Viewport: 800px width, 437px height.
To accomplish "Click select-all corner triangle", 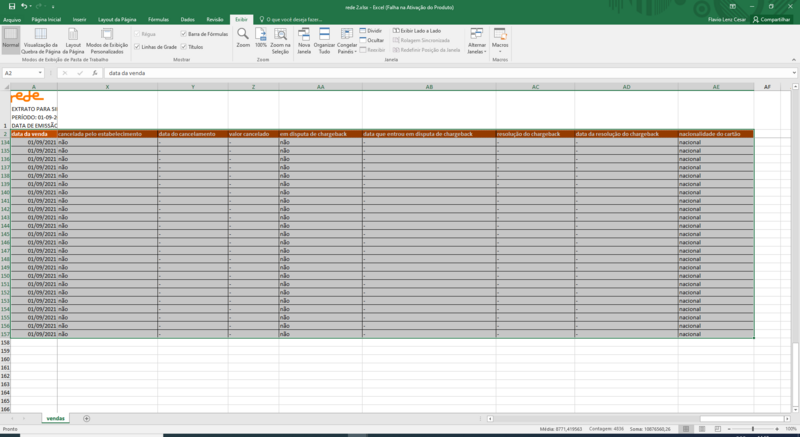I will point(5,87).
